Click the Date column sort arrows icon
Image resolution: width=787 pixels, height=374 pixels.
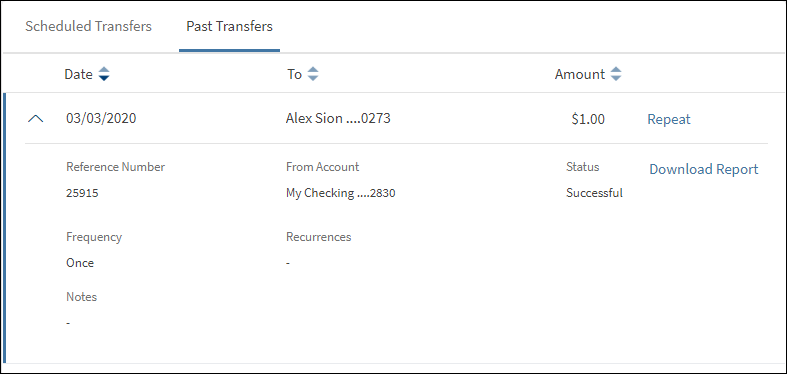tap(104, 74)
